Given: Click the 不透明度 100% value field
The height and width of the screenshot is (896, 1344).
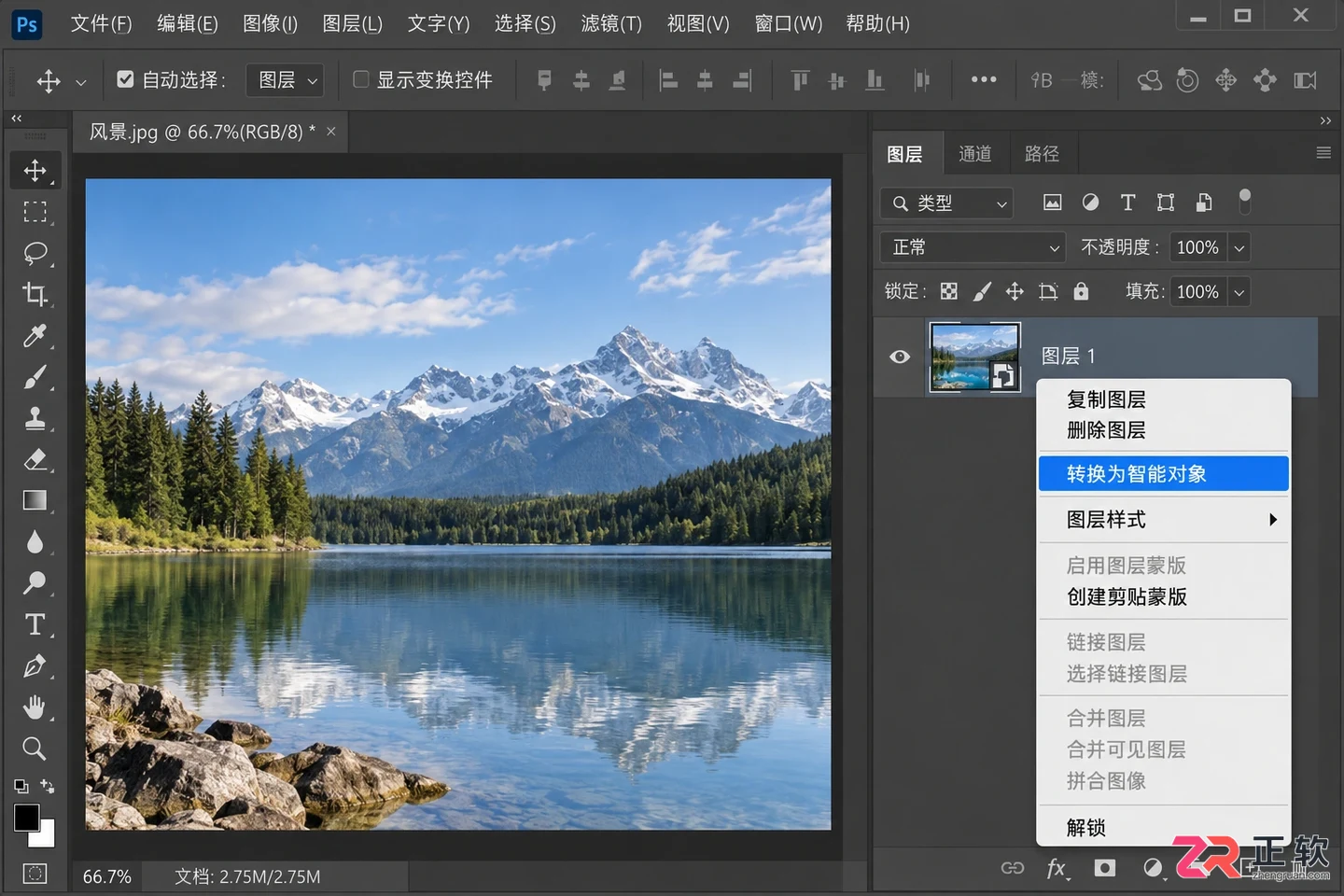Looking at the screenshot, I should pyautogui.click(x=1197, y=247).
